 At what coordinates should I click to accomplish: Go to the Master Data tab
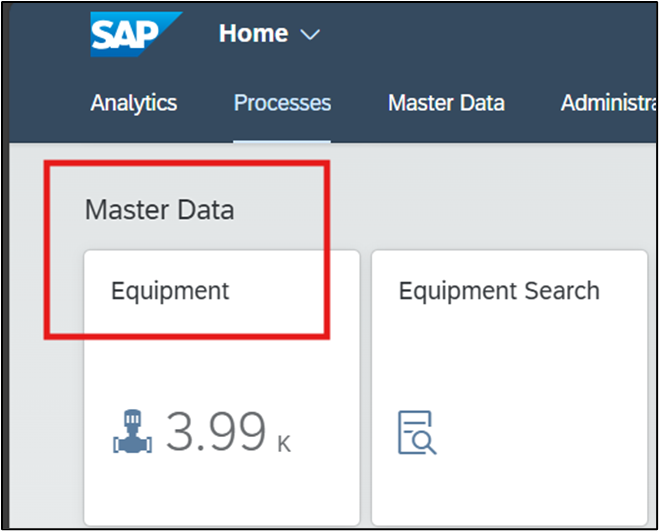pos(446,102)
